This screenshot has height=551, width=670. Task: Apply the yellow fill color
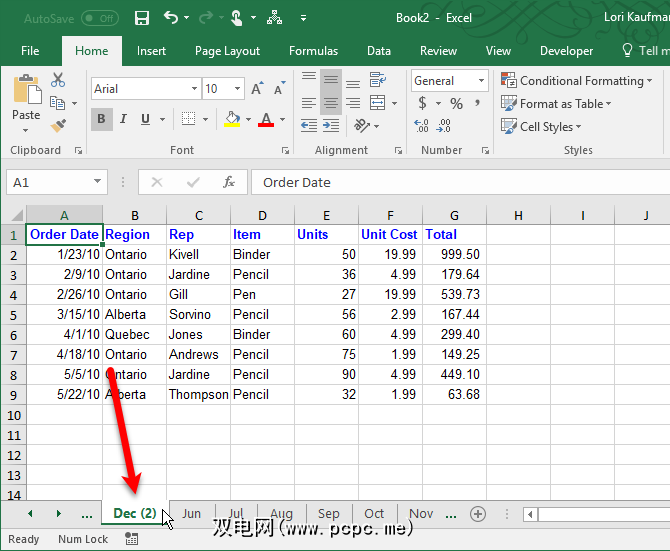point(232,119)
